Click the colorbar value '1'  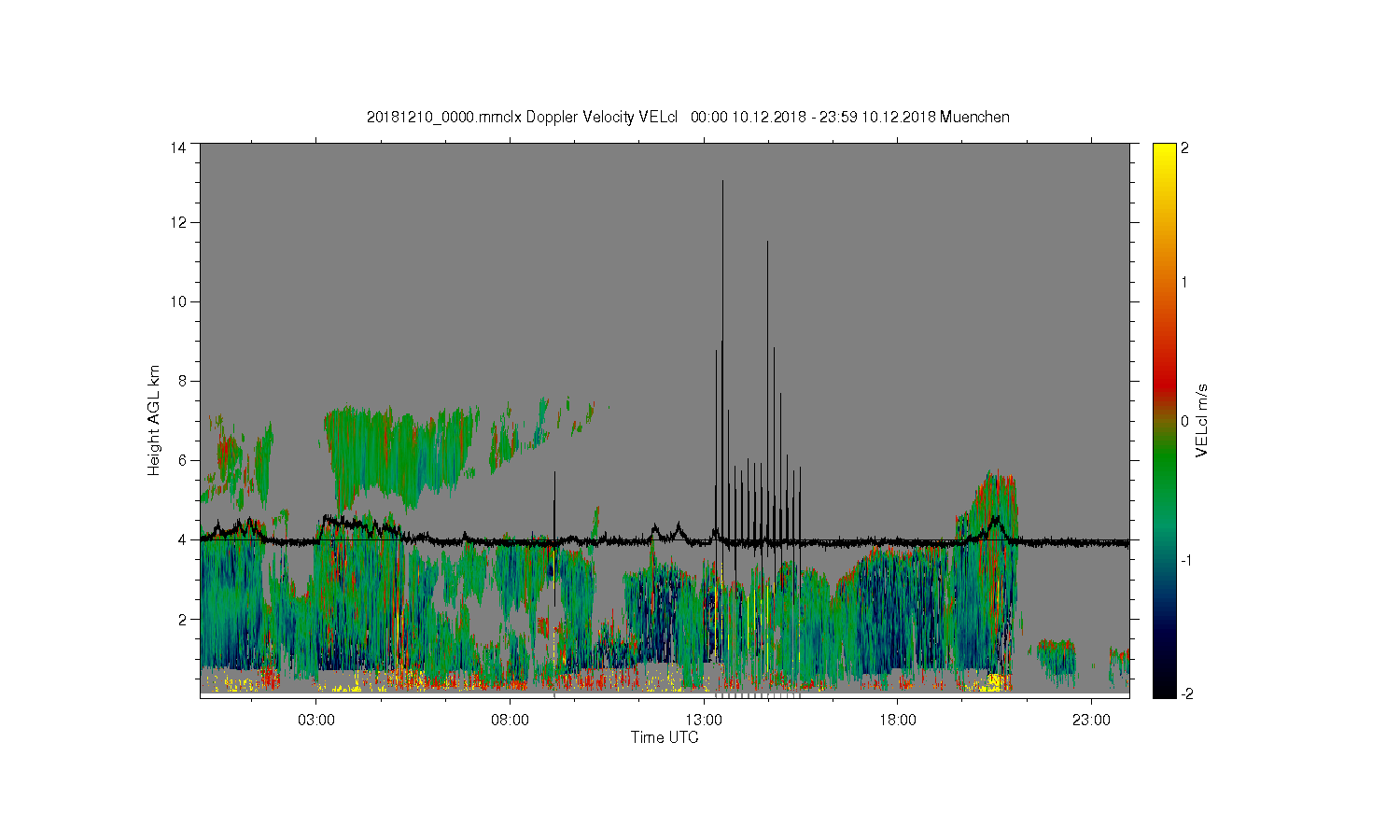click(x=1184, y=283)
